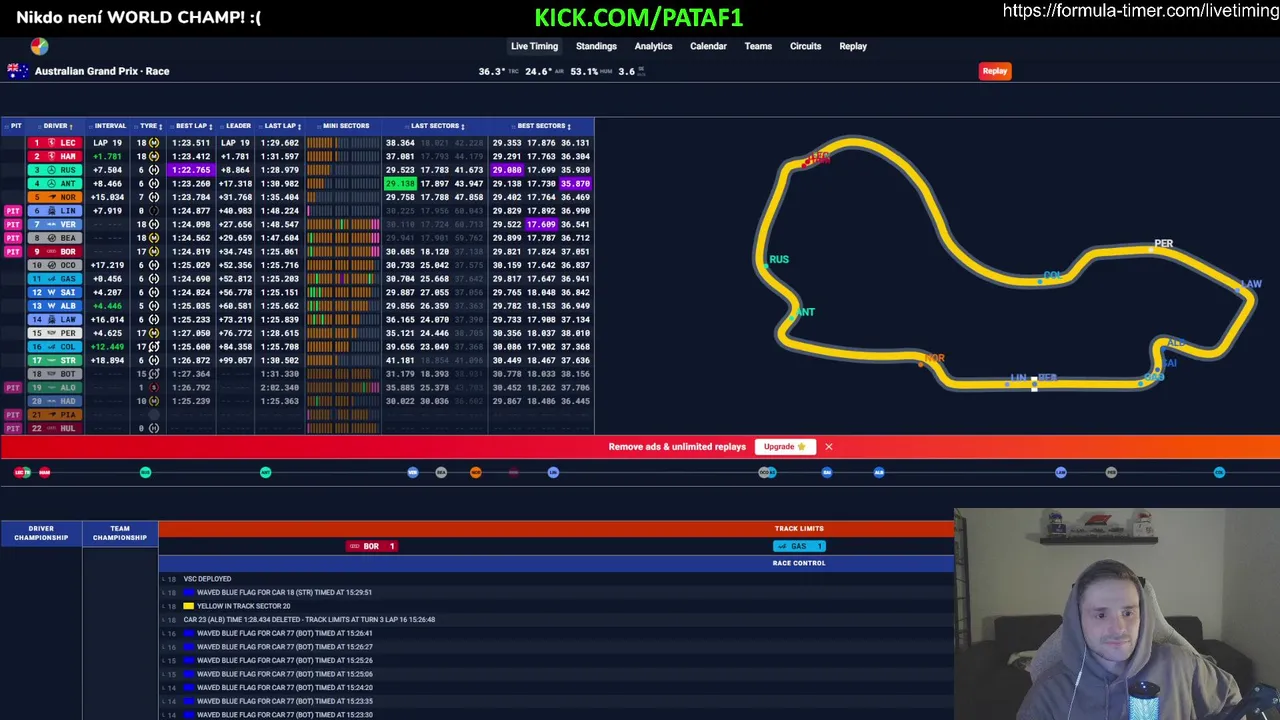Click Alonso's ALO driver badge

coord(55,387)
